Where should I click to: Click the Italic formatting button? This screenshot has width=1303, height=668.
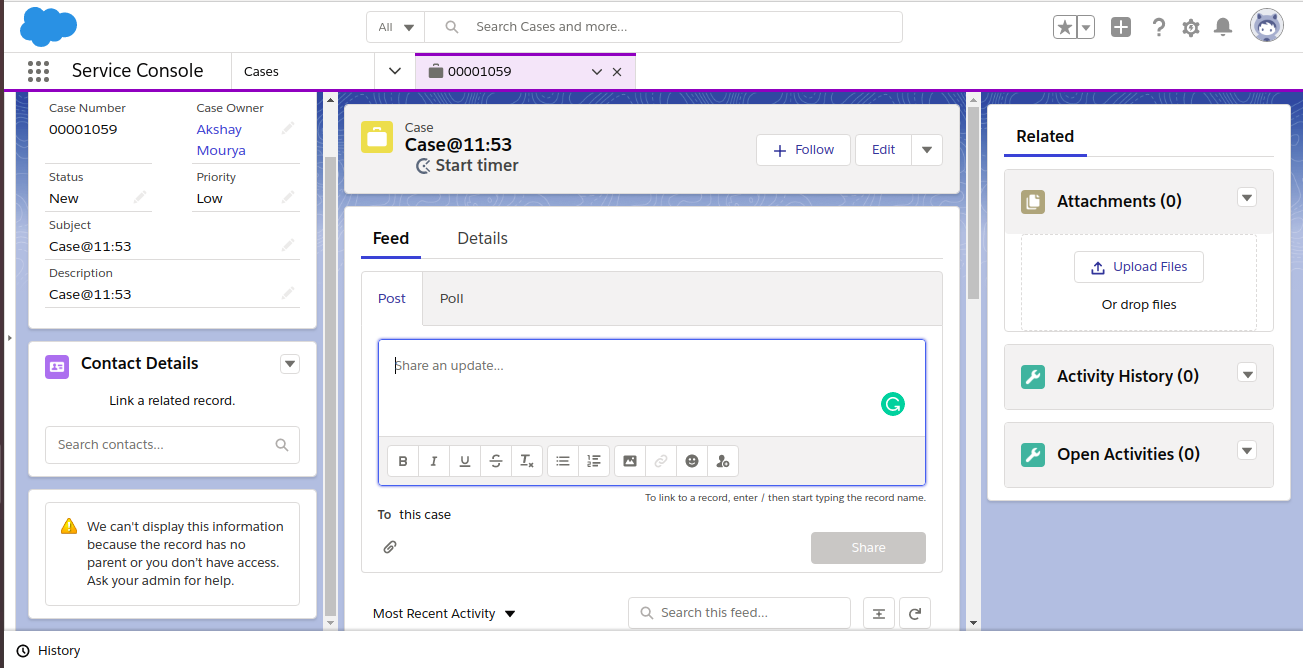(434, 461)
